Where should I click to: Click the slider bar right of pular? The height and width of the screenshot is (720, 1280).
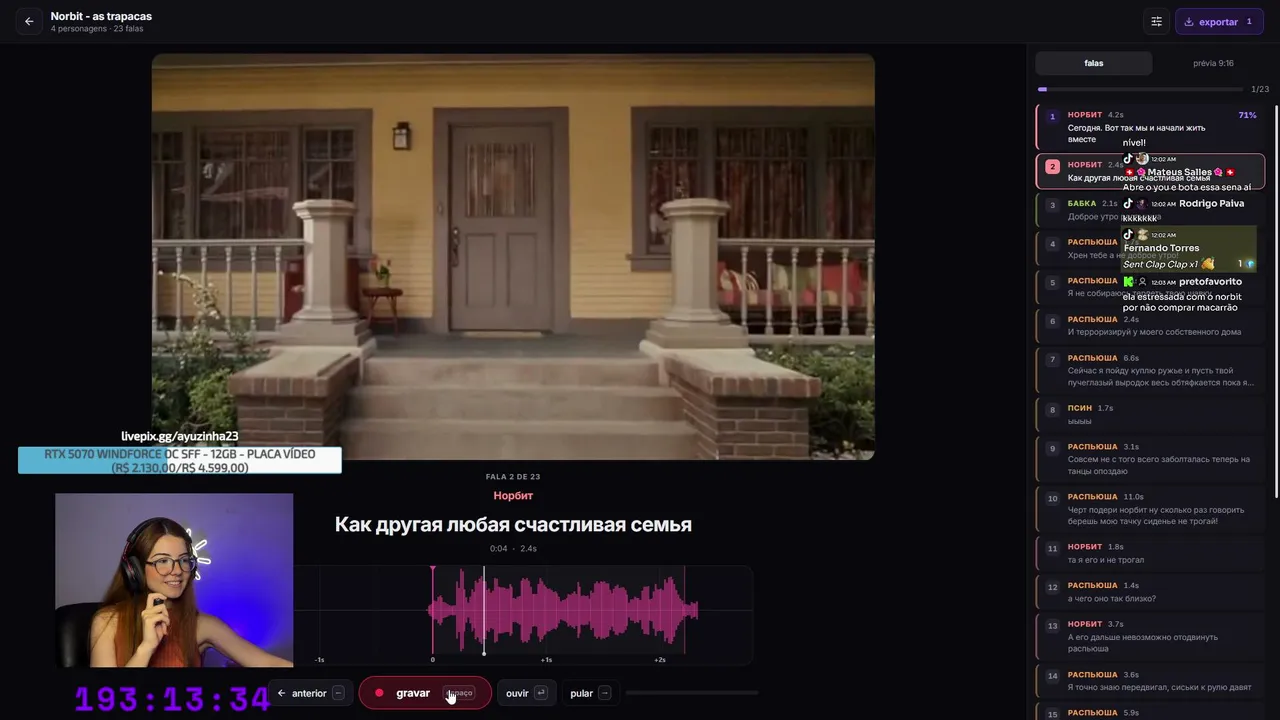pyautogui.click(x=692, y=692)
